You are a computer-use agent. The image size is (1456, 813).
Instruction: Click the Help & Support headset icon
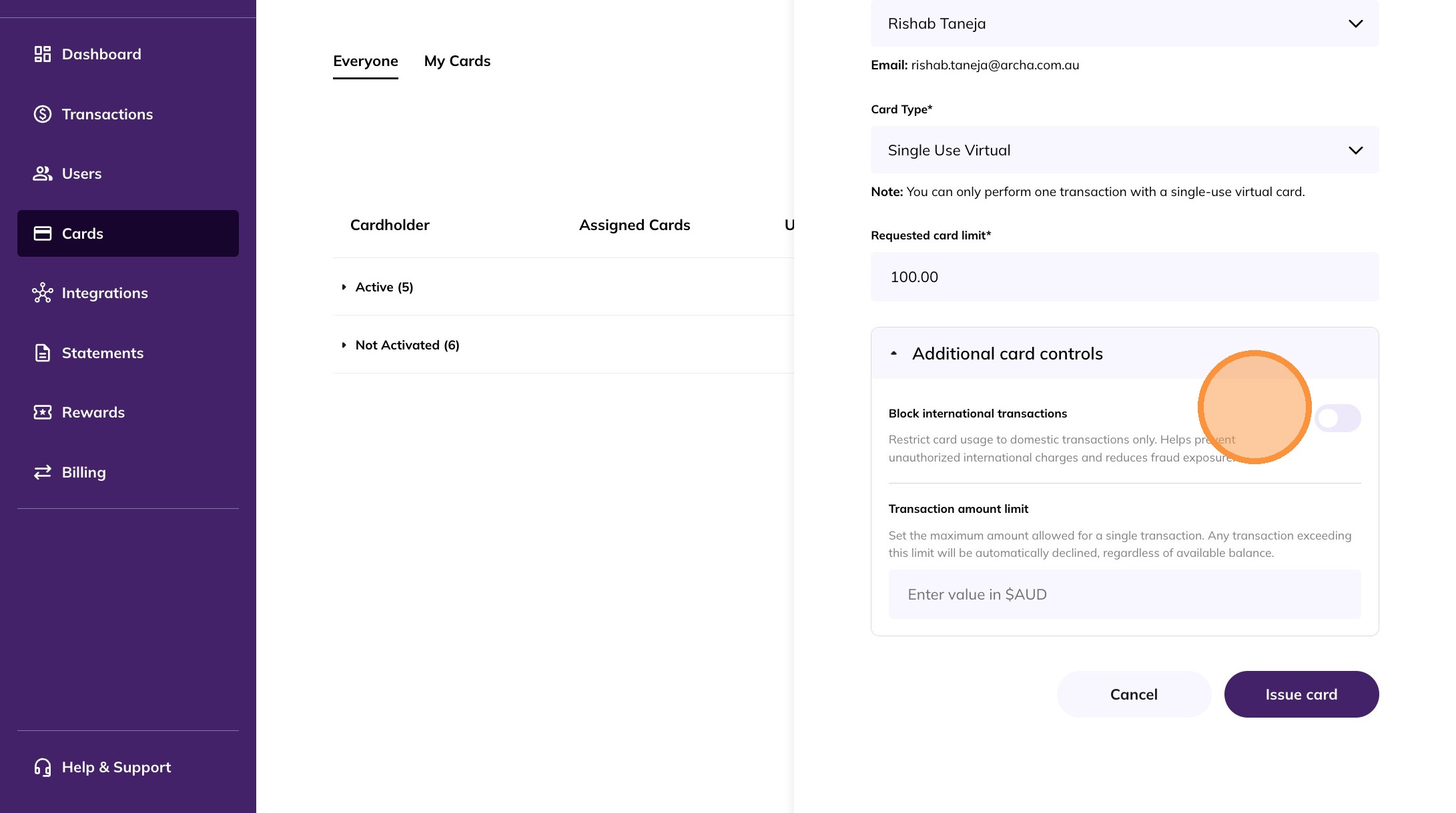pyautogui.click(x=43, y=767)
